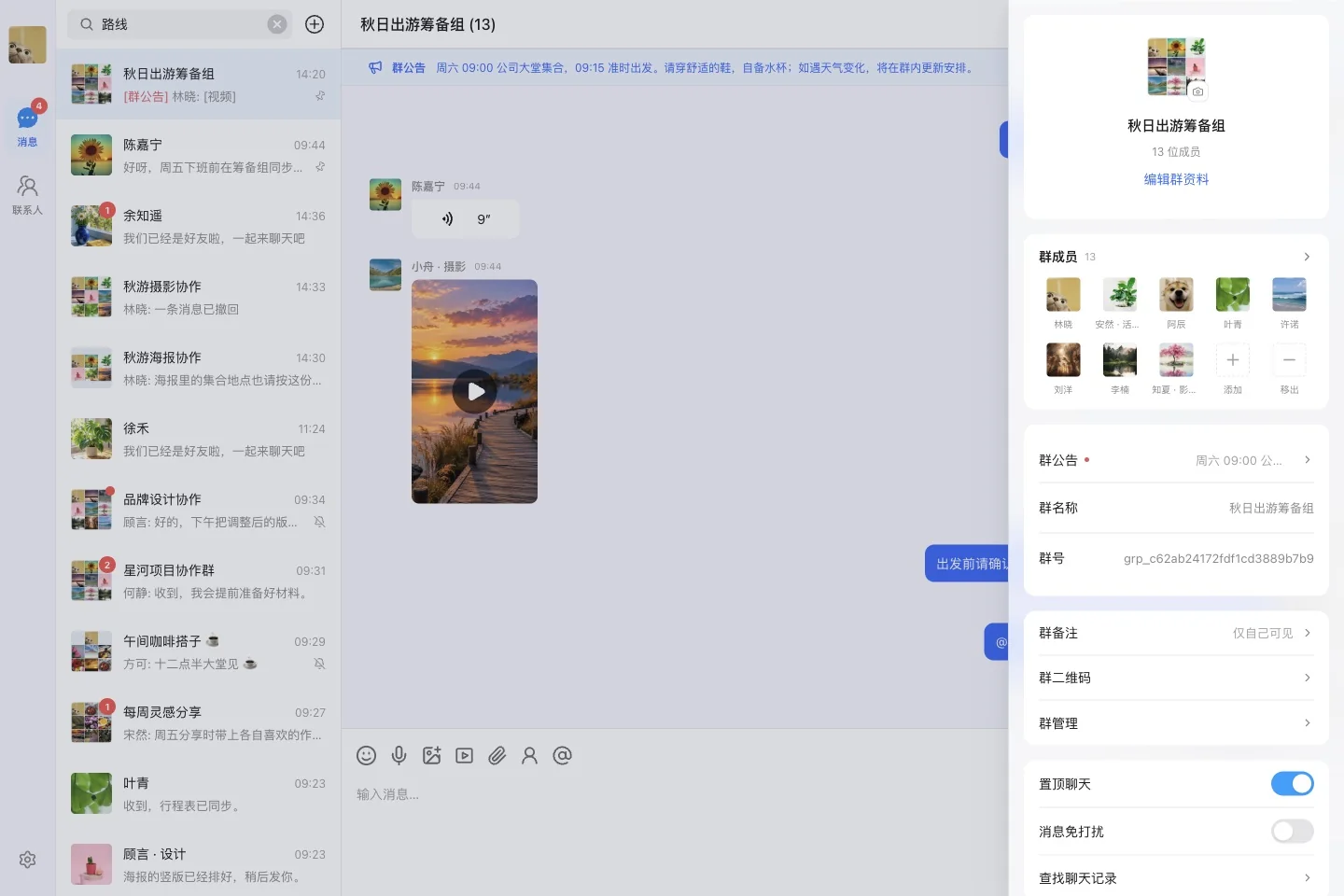Click member 叶青's avatar in group members
The image size is (1344, 896).
tap(1233, 294)
